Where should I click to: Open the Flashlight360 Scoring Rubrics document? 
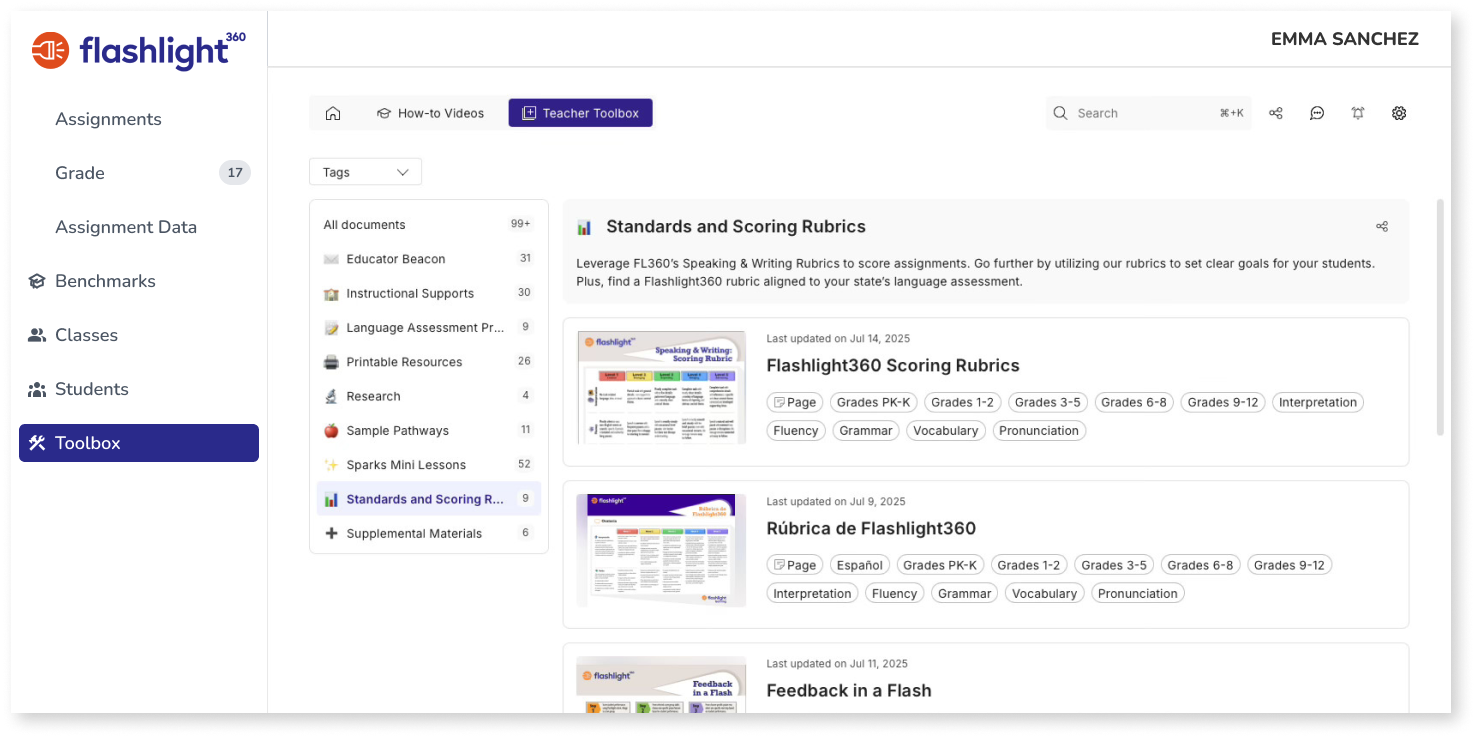point(893,365)
